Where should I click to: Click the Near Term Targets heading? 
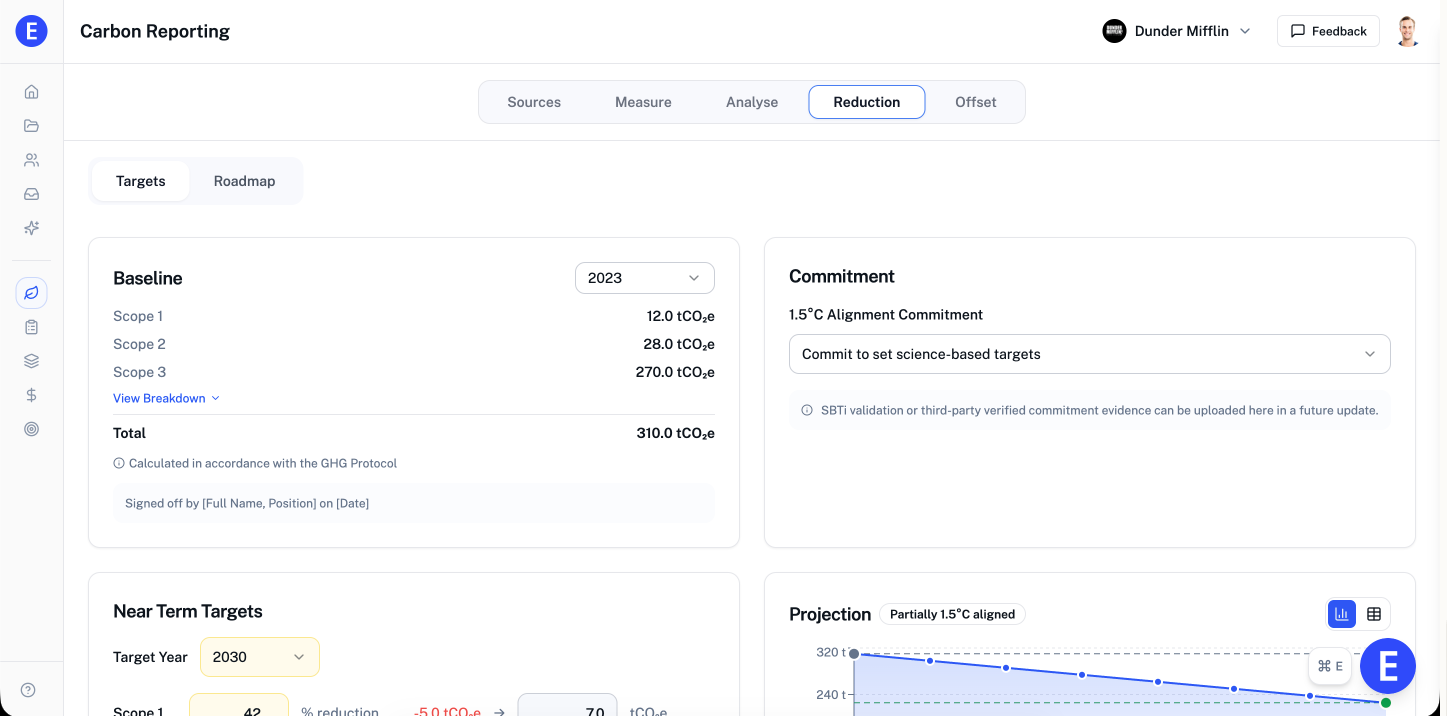(188, 611)
